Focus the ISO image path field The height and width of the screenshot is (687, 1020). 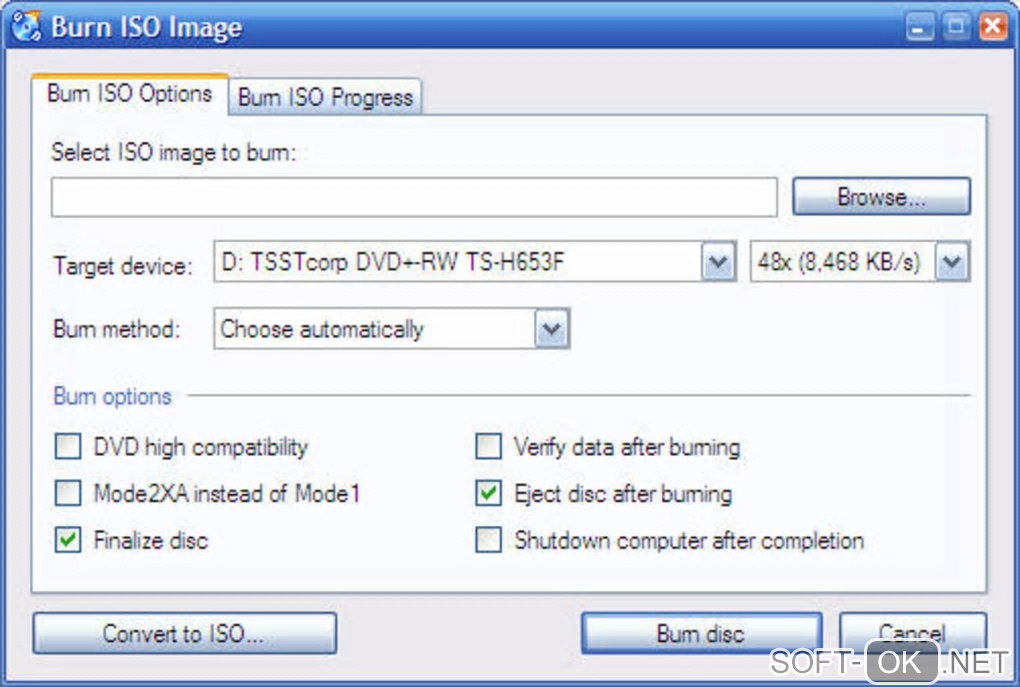click(x=414, y=198)
